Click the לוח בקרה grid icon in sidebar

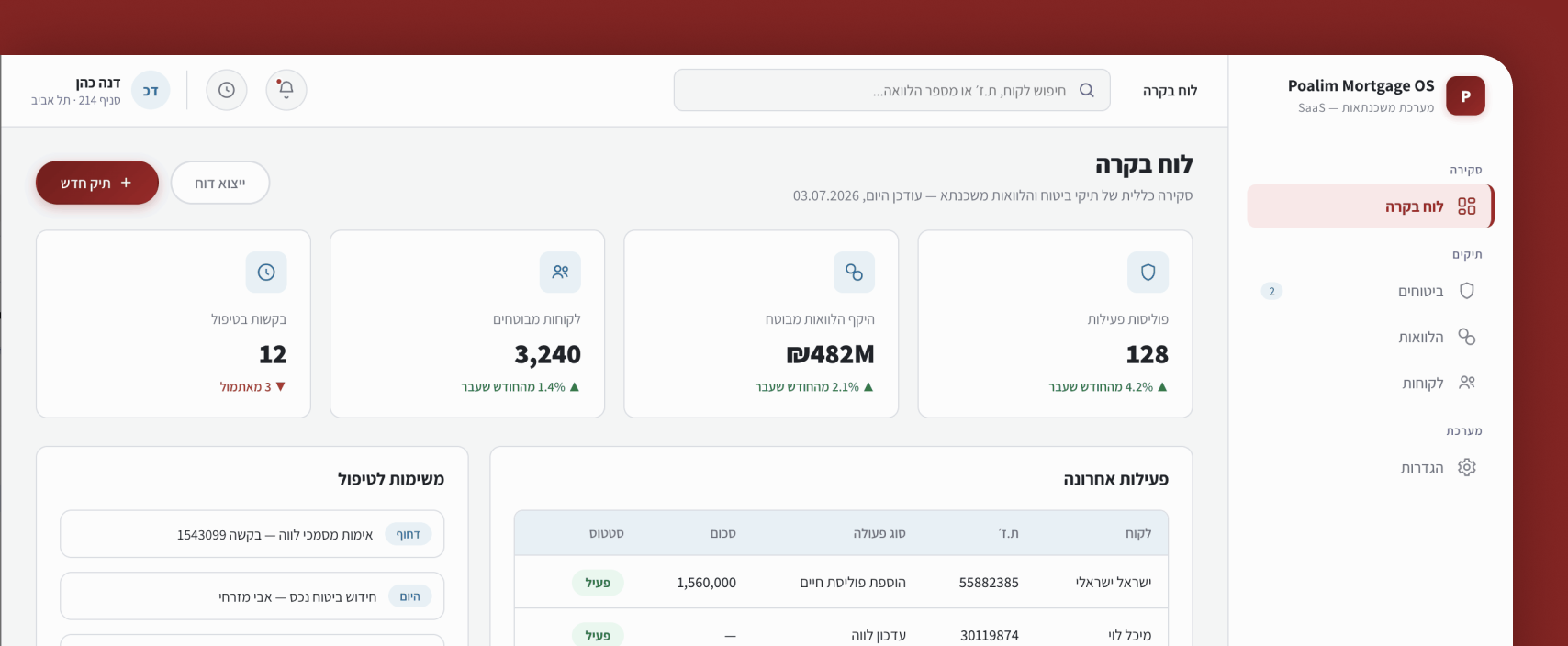(1467, 206)
